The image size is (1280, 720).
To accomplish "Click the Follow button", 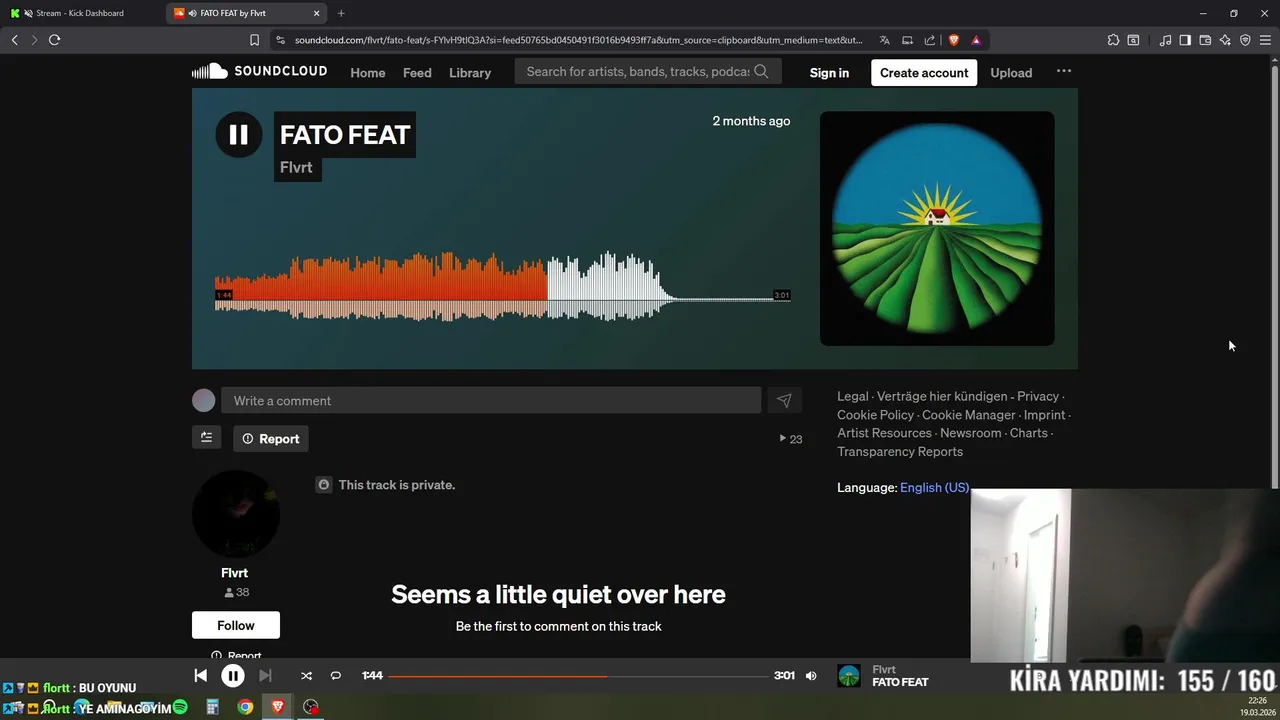I will pyautogui.click(x=236, y=625).
